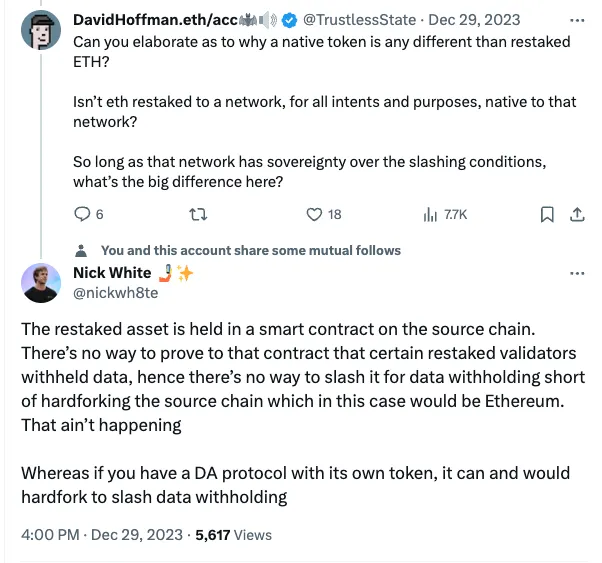Screen dimensions: 602x563
Task: View analytics icon showing 7.7K views
Action: click(430, 214)
